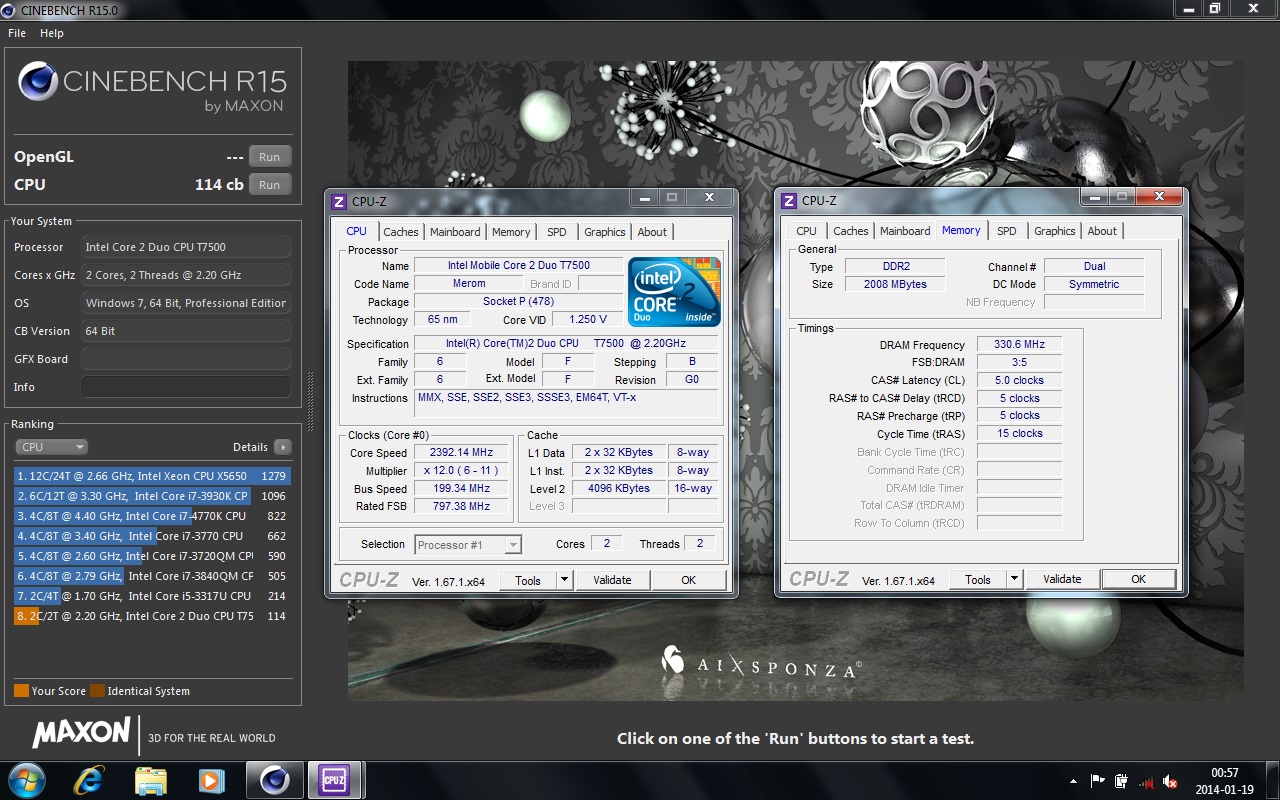Switch to Graphics tab in right CPU-Z window
The height and width of the screenshot is (800, 1280).
(1055, 231)
